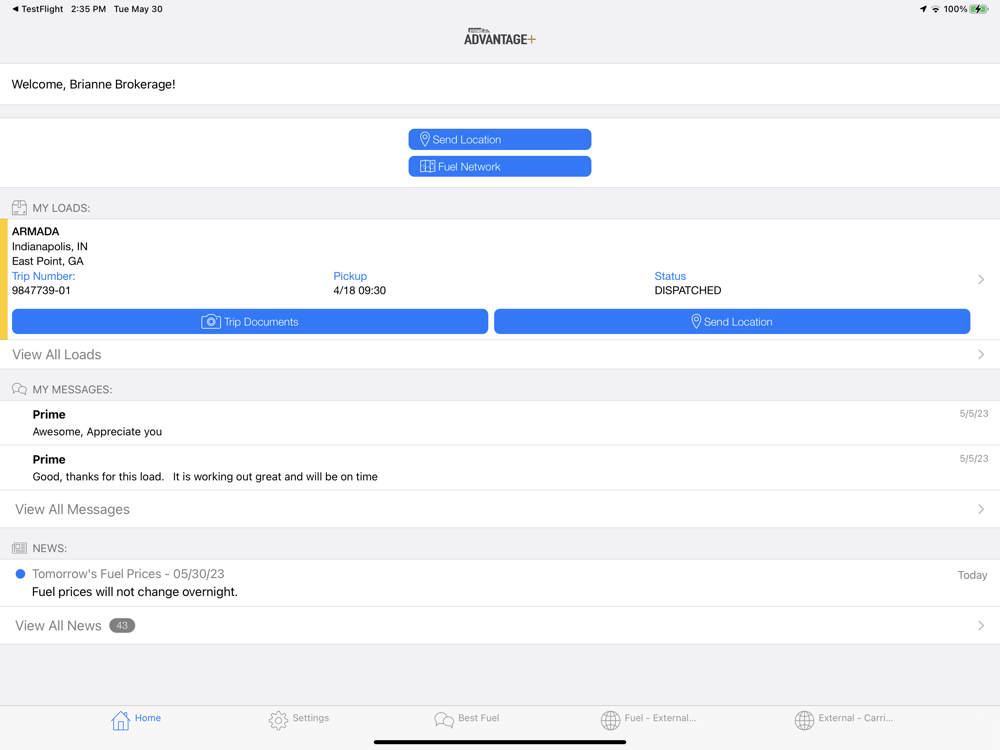Switch to the Settings tab label

click(x=311, y=717)
